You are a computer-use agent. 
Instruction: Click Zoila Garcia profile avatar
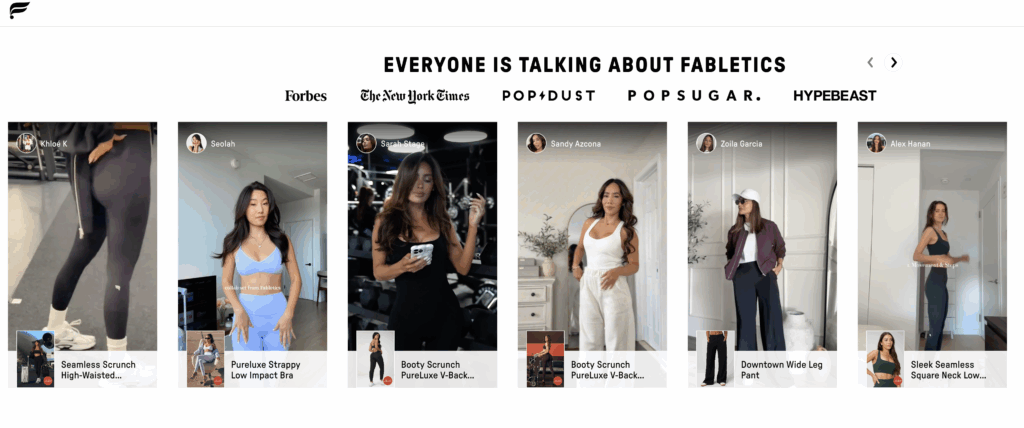(x=706, y=143)
